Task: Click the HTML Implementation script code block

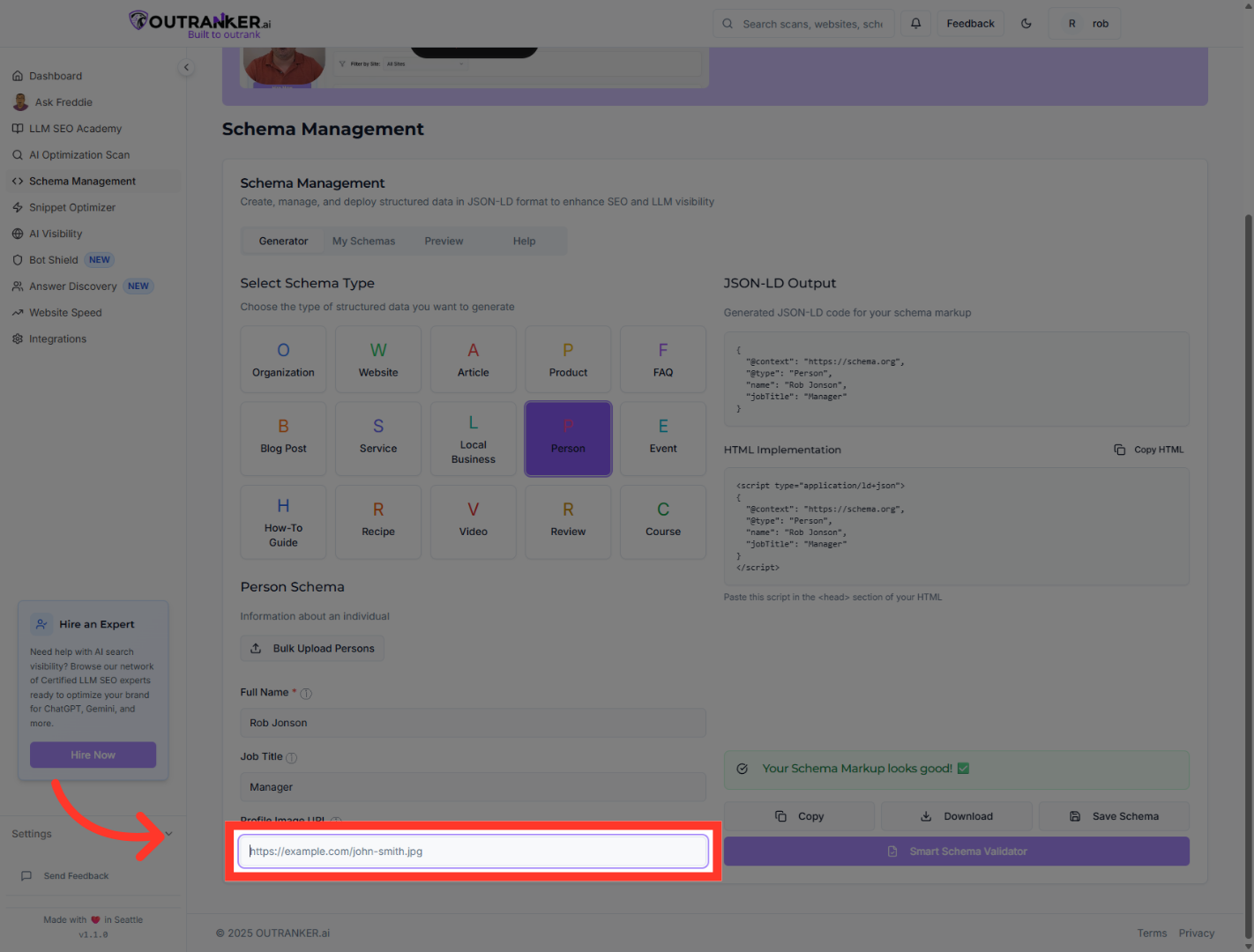Action: pos(956,526)
